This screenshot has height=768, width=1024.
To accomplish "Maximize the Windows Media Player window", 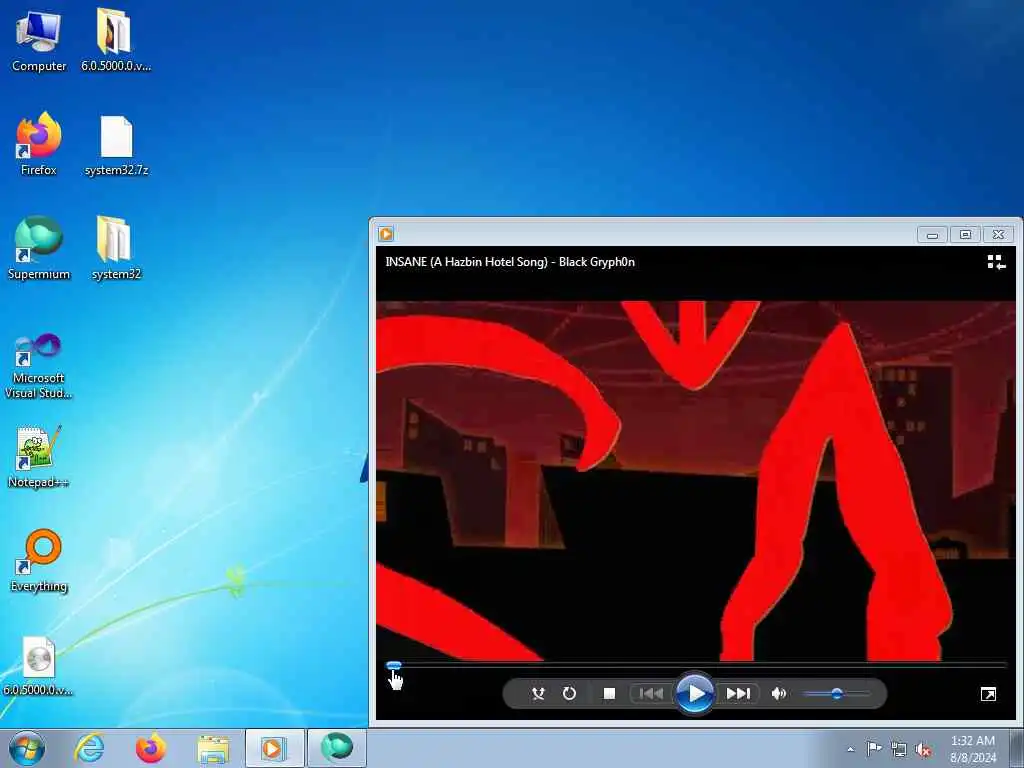I will [965, 234].
